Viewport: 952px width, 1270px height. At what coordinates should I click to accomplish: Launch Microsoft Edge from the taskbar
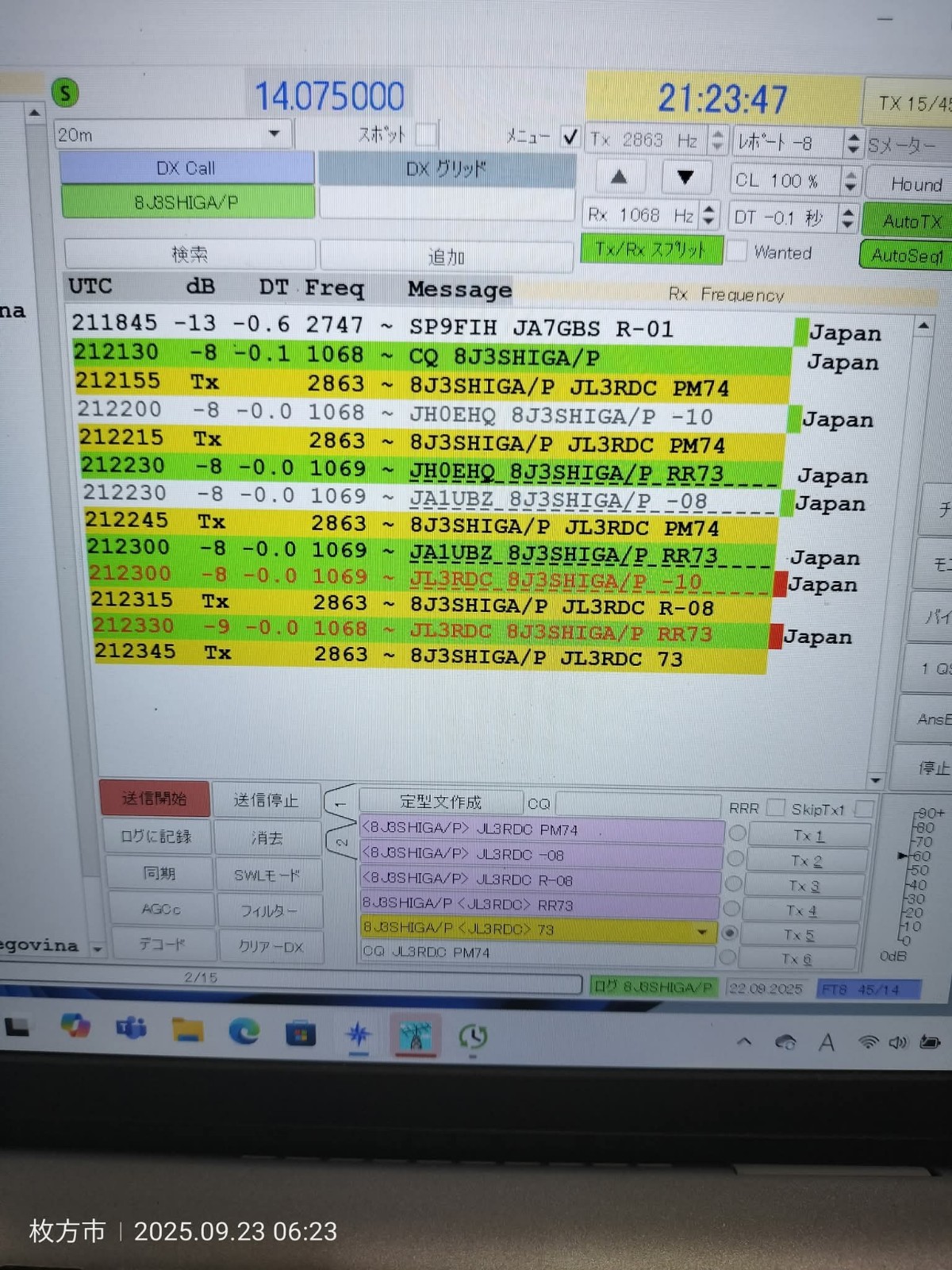244,1031
